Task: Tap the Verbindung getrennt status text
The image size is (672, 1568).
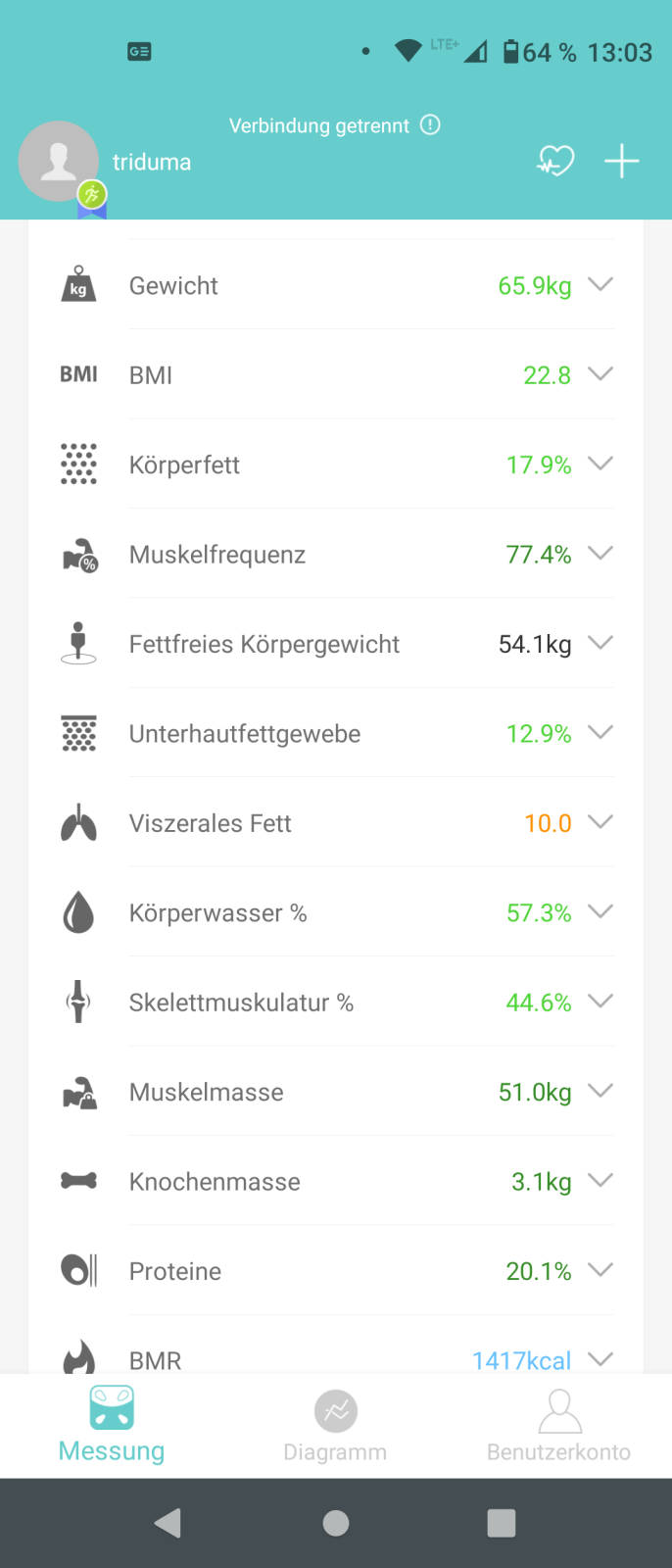Action: click(x=319, y=126)
